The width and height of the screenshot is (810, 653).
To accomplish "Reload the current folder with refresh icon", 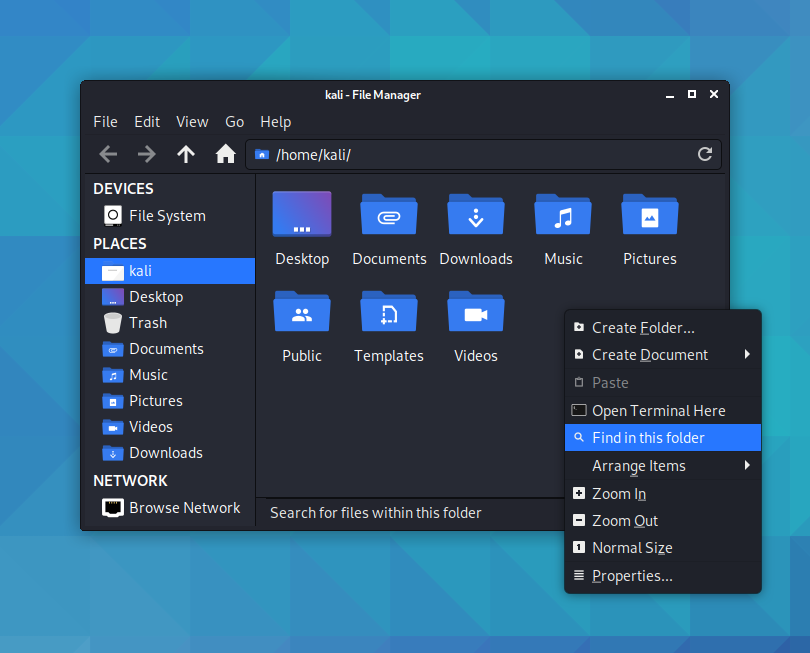I will 705,154.
